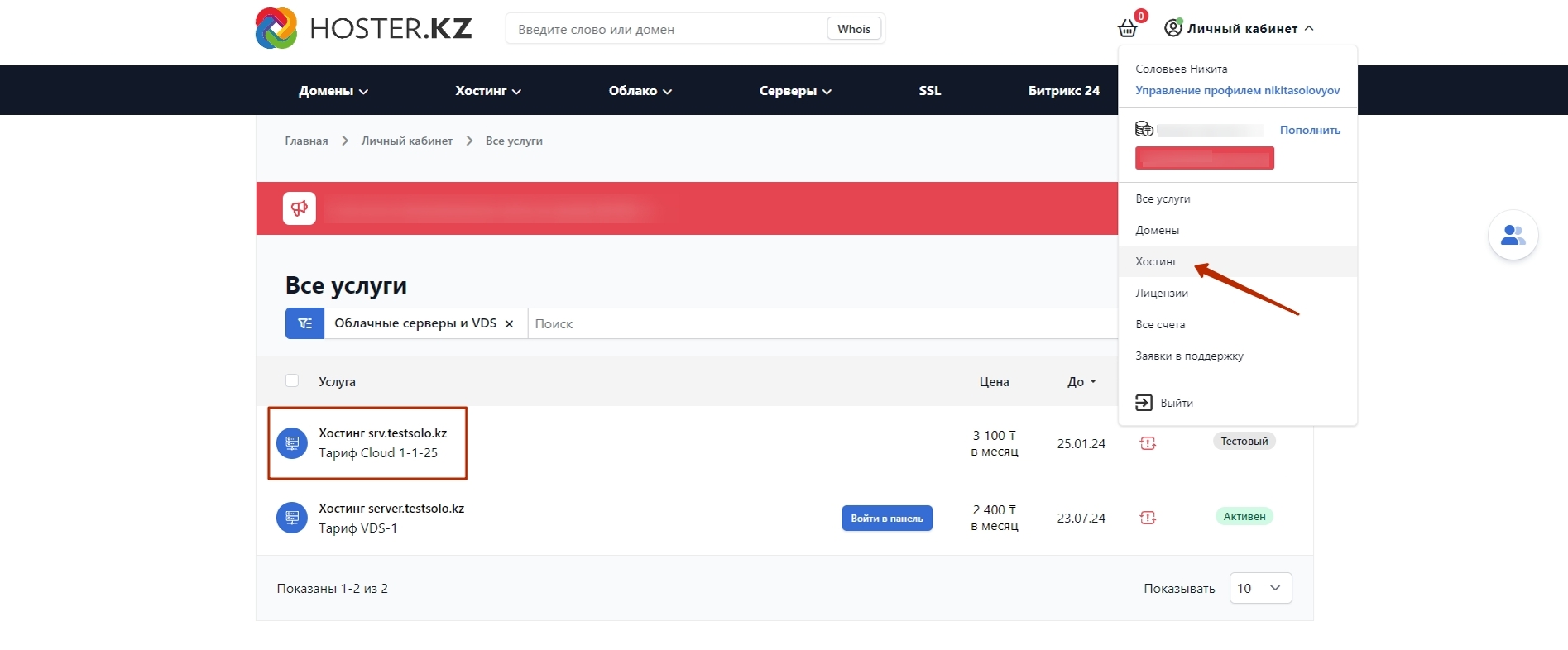The height and width of the screenshot is (650, 1568).
Task: Expand the Облако navigation menu
Action: 640,91
